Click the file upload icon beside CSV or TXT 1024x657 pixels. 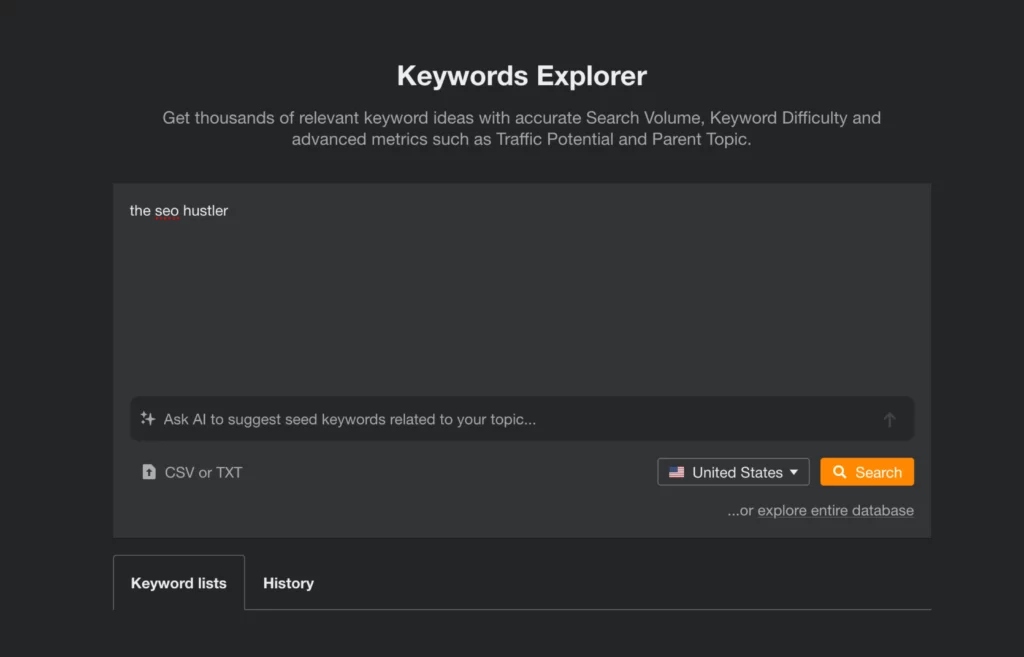coord(149,472)
